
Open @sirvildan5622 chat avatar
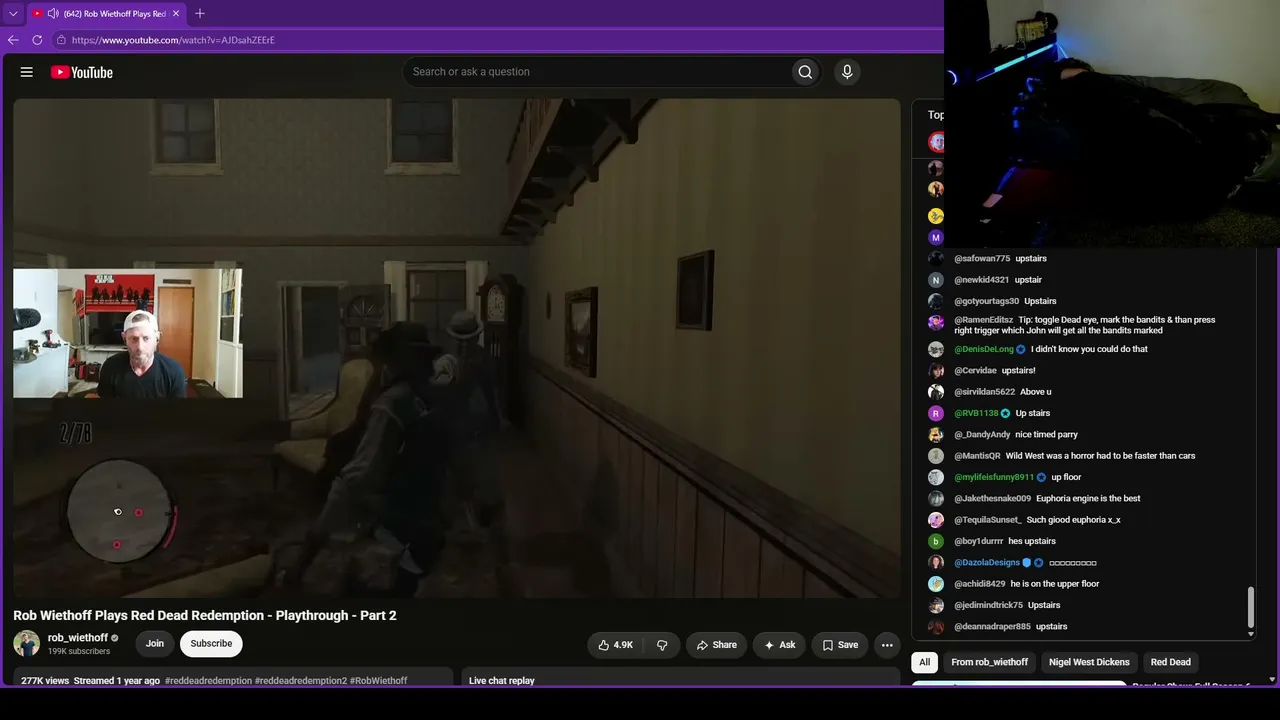(x=936, y=392)
